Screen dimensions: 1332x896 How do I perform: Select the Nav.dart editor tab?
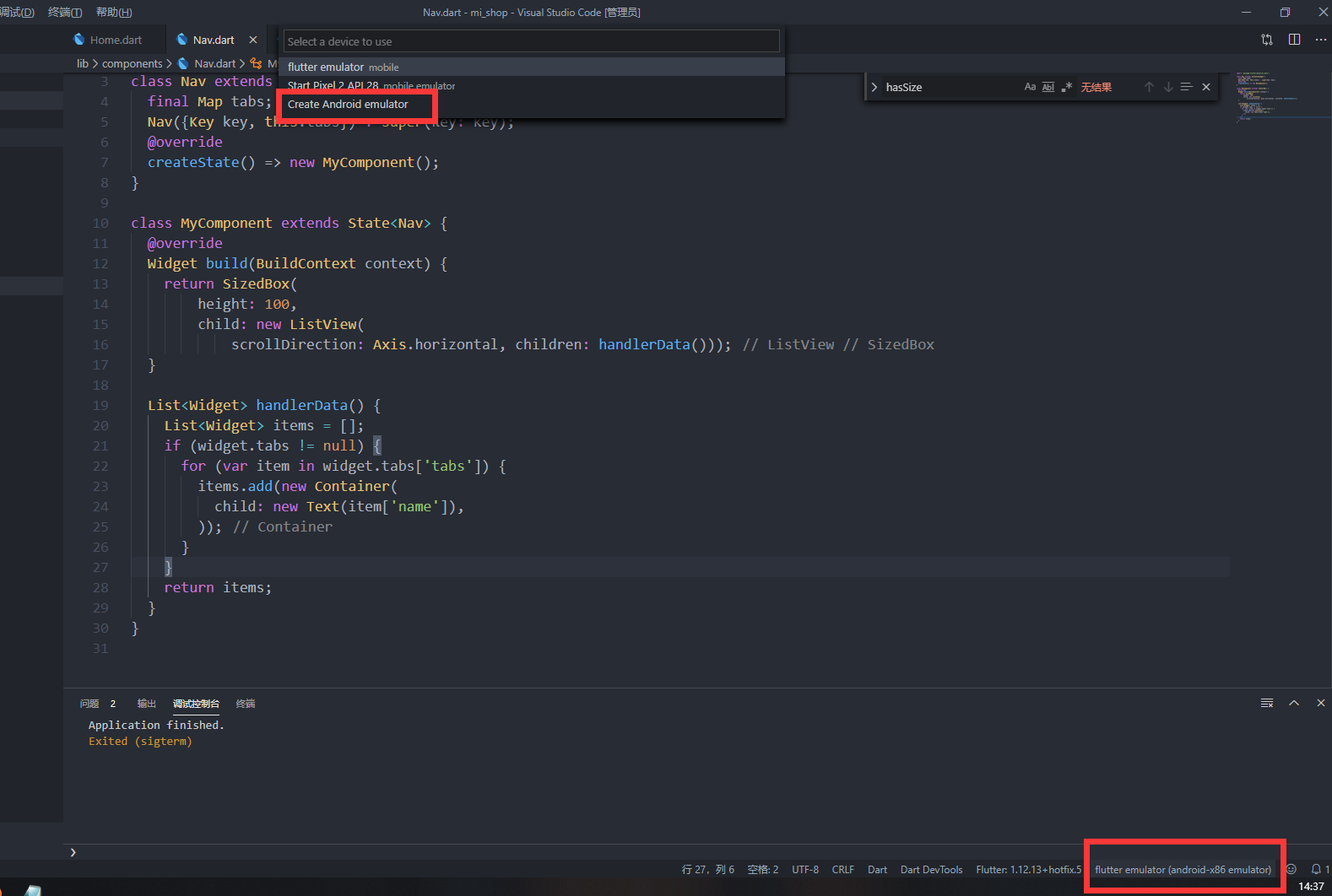click(x=213, y=40)
